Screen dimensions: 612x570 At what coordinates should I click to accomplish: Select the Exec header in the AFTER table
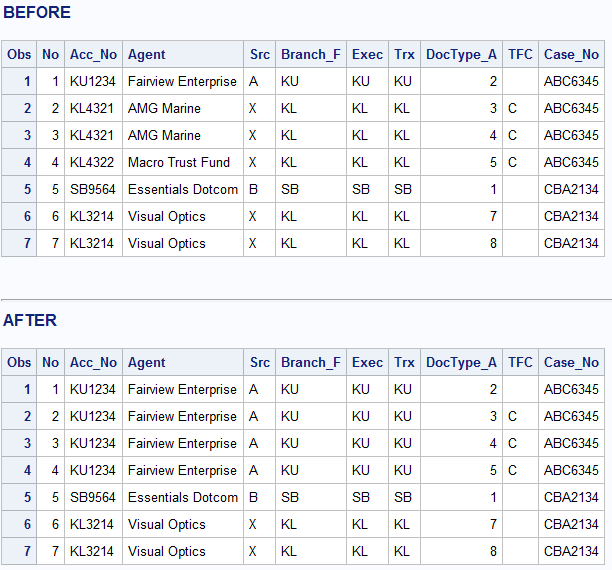pos(367,362)
